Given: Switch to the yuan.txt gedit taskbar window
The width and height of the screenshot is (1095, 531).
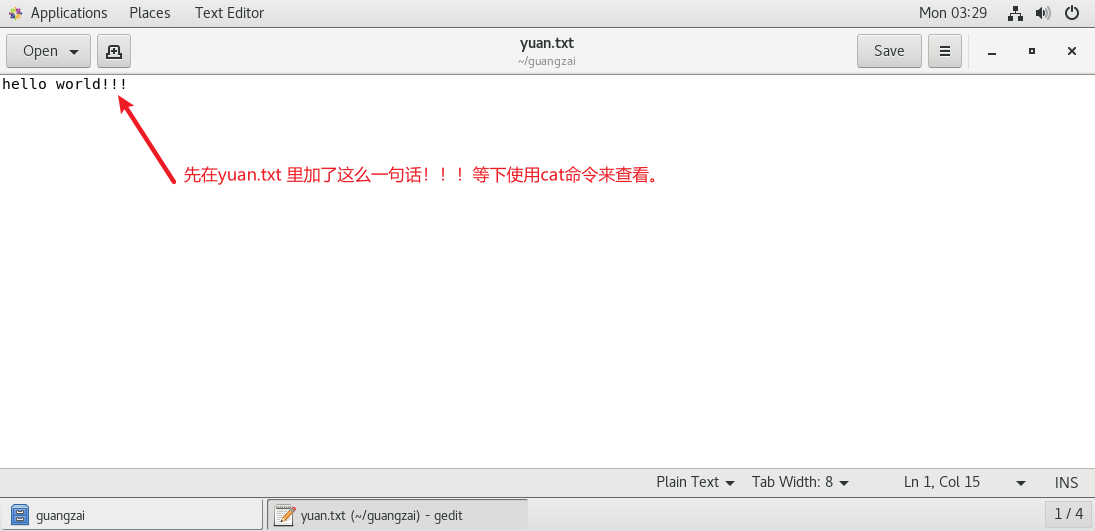Looking at the screenshot, I should click(x=397, y=516).
